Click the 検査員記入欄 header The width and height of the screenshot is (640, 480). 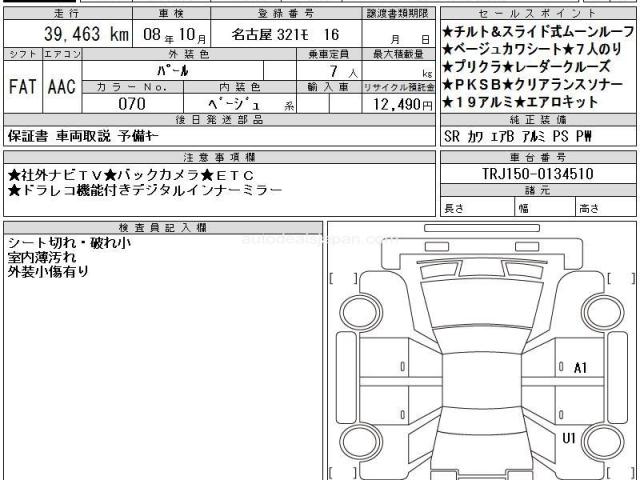coord(161,228)
